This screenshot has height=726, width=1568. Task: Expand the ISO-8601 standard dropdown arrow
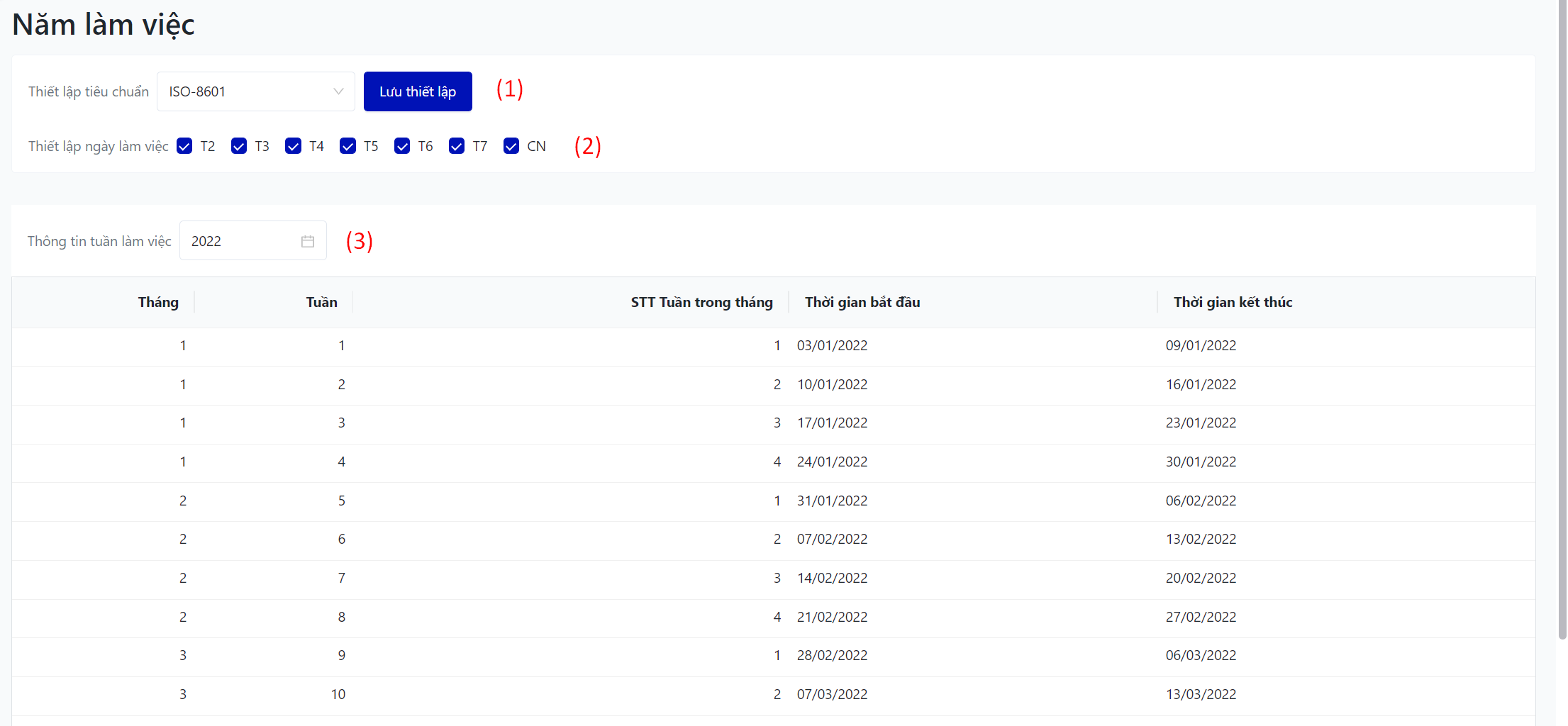tap(338, 91)
